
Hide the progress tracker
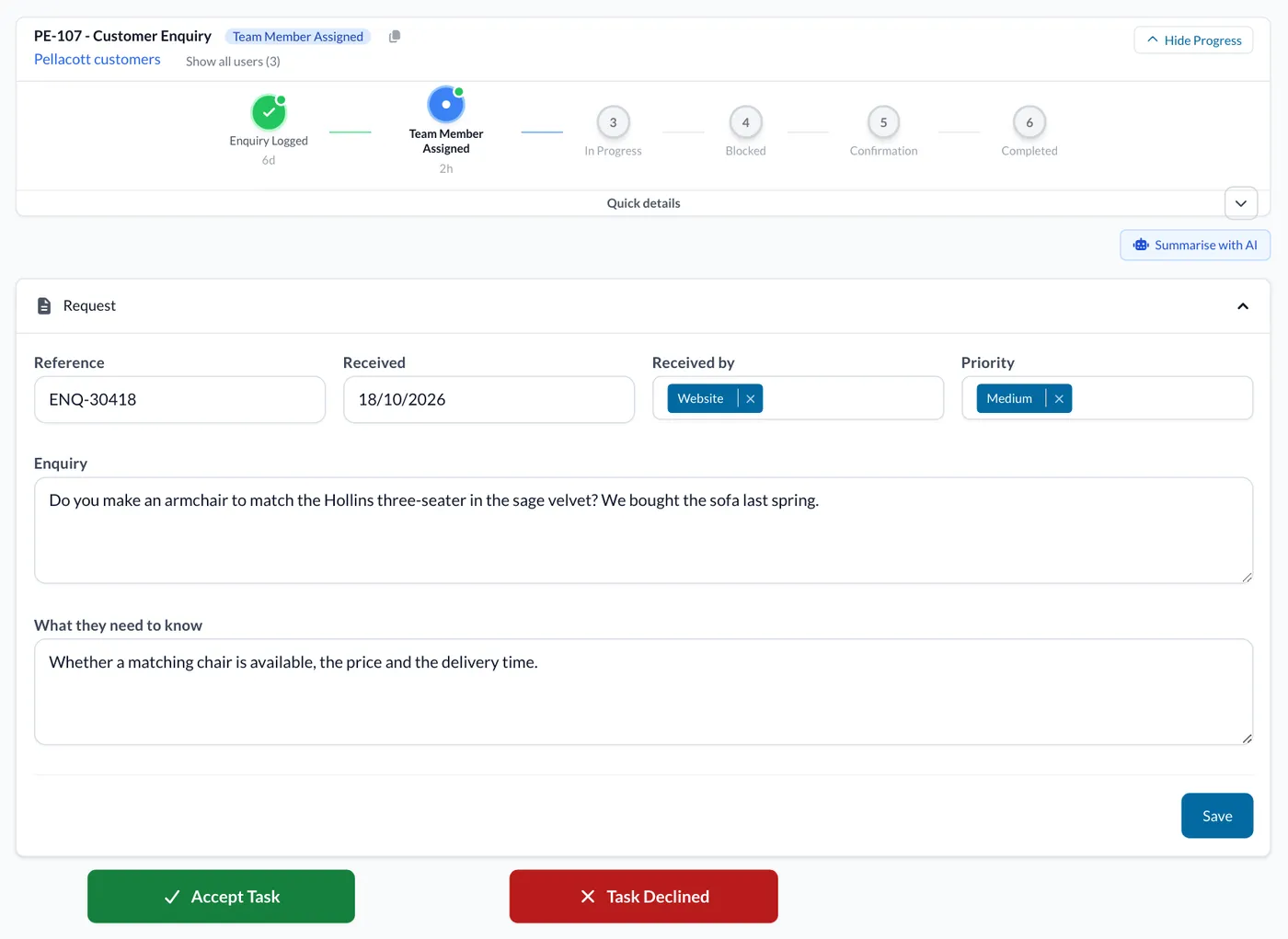[x=1193, y=40]
